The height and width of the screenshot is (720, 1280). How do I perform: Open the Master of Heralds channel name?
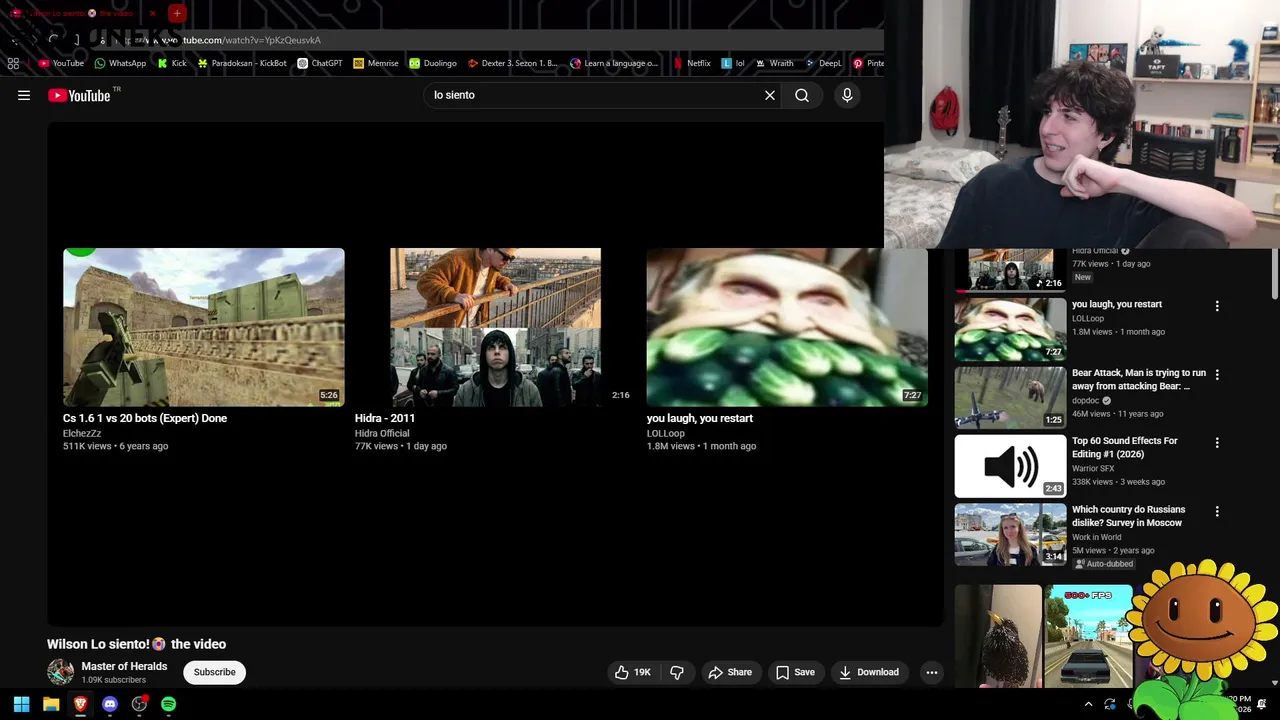coord(124,666)
